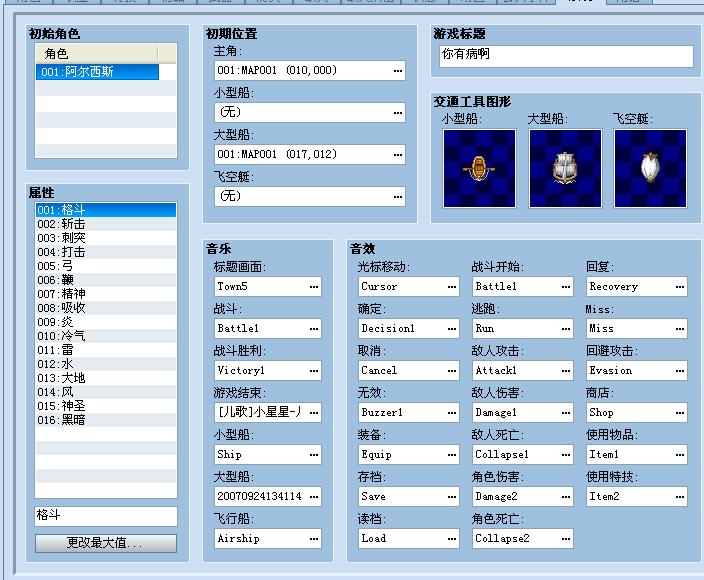Open the browse button for Recovery sound
Image resolution: width=704 pixels, height=580 pixels.
(x=680, y=286)
